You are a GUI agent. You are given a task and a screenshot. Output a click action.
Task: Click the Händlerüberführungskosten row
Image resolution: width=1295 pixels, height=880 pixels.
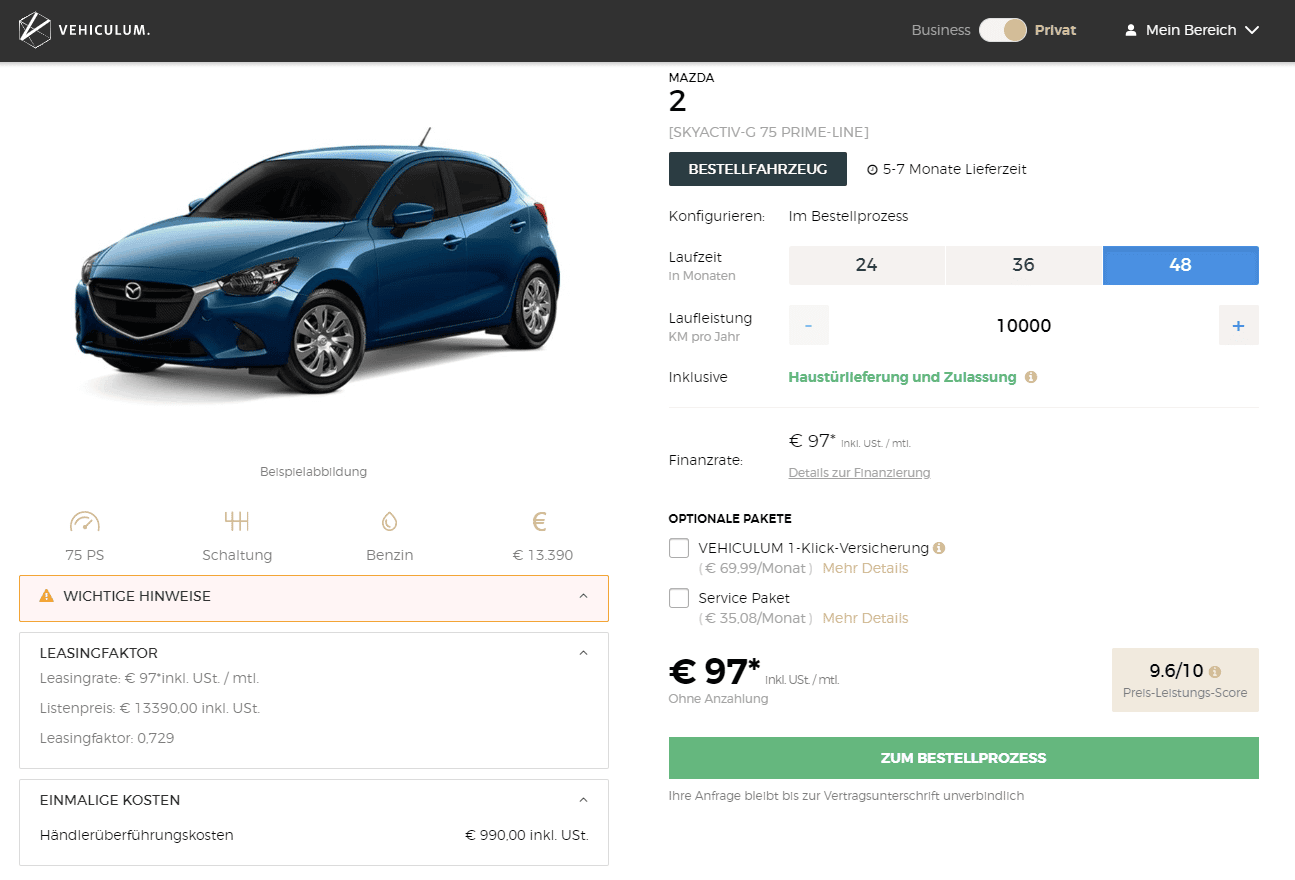[314, 835]
